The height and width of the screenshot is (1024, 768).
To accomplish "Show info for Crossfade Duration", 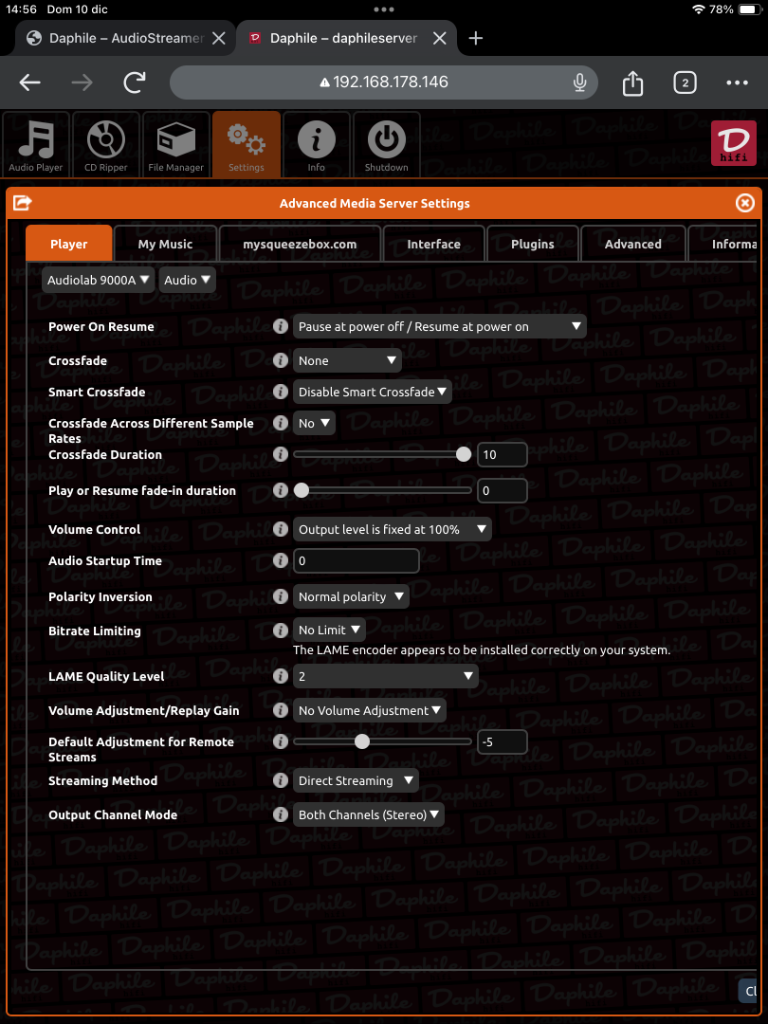I will click(280, 455).
